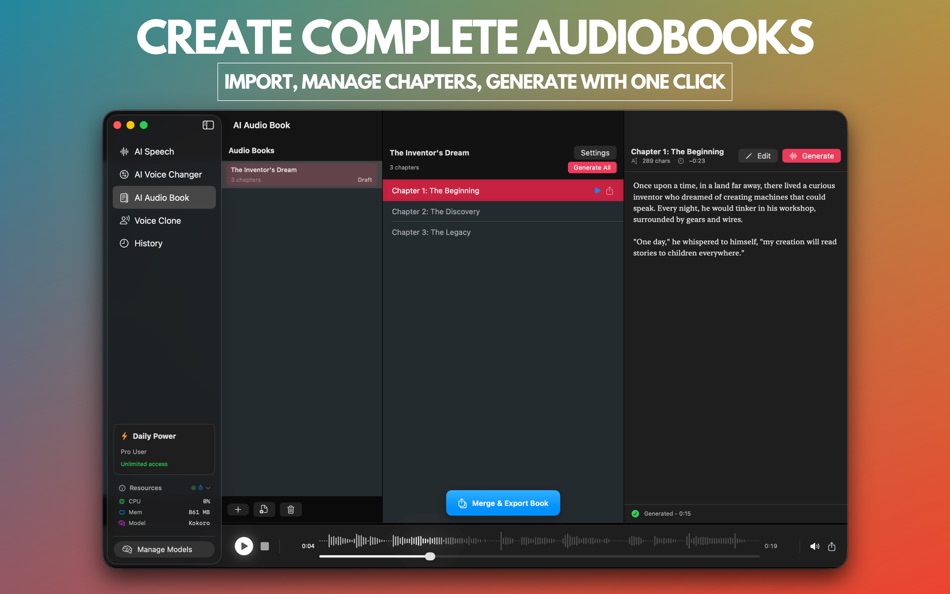This screenshot has height=594, width=950.
Task: Click the 0:04 elapsed time label
Action: point(308,546)
